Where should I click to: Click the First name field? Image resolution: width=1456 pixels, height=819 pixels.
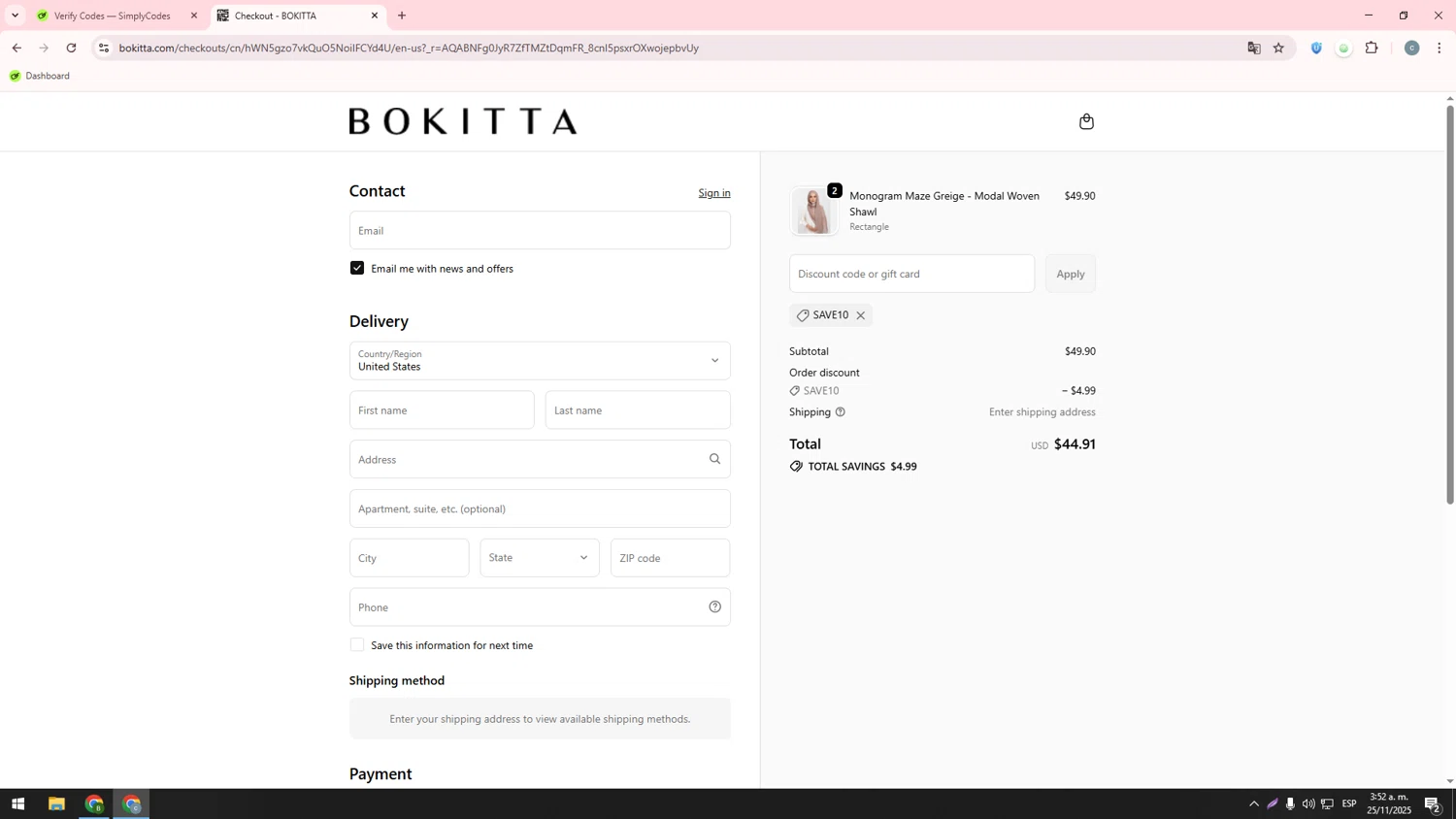click(442, 409)
